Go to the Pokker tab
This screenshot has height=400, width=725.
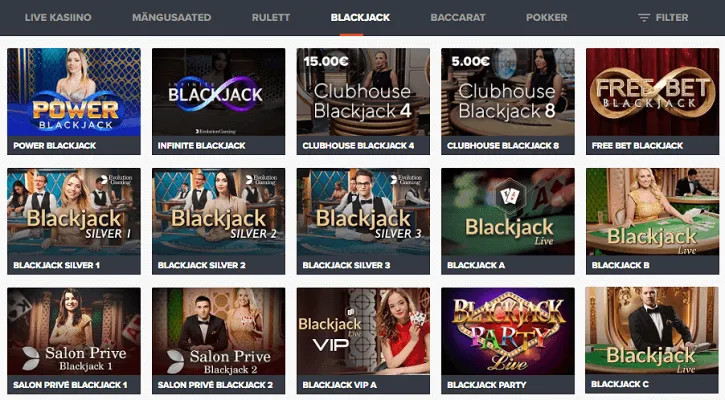547,18
